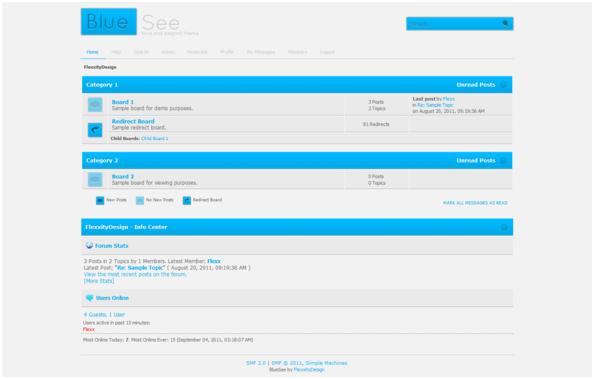This screenshot has height=379, width=594.
Task: Click Unread Posts in Category 1
Action: (x=476, y=85)
